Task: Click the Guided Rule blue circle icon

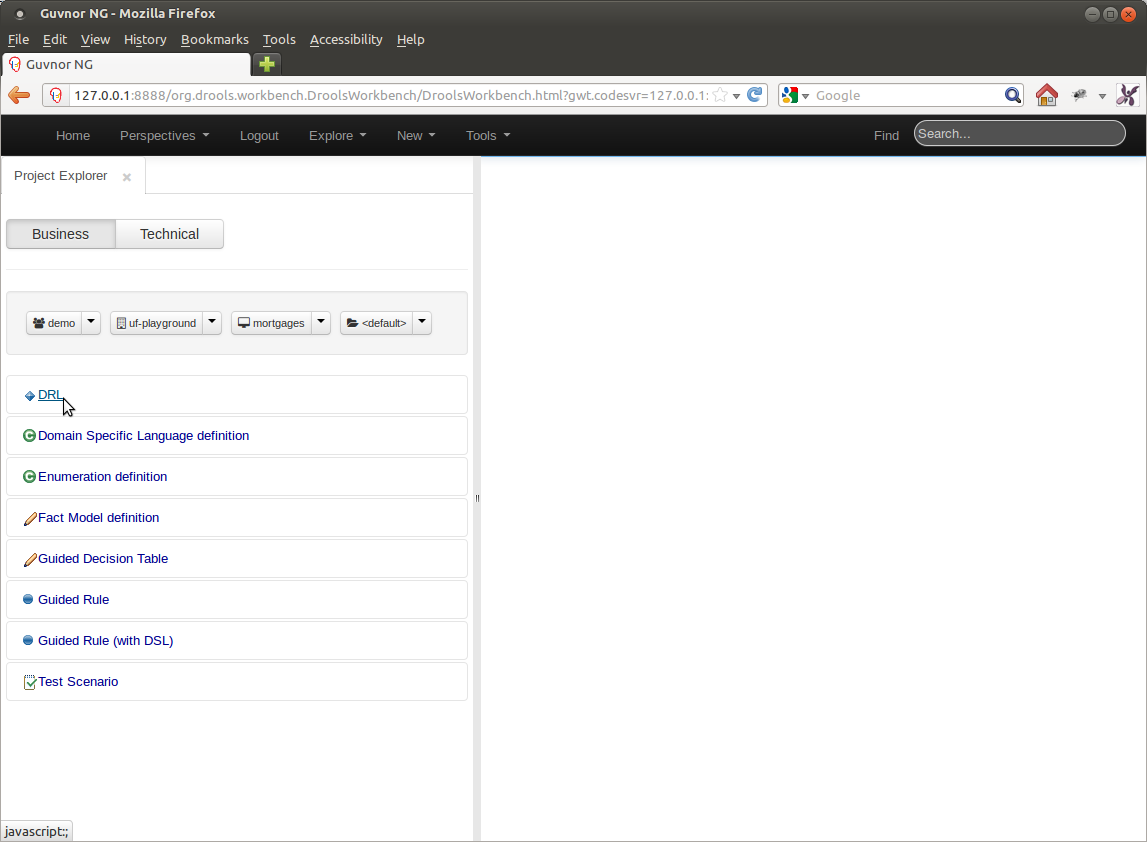Action: 28,600
